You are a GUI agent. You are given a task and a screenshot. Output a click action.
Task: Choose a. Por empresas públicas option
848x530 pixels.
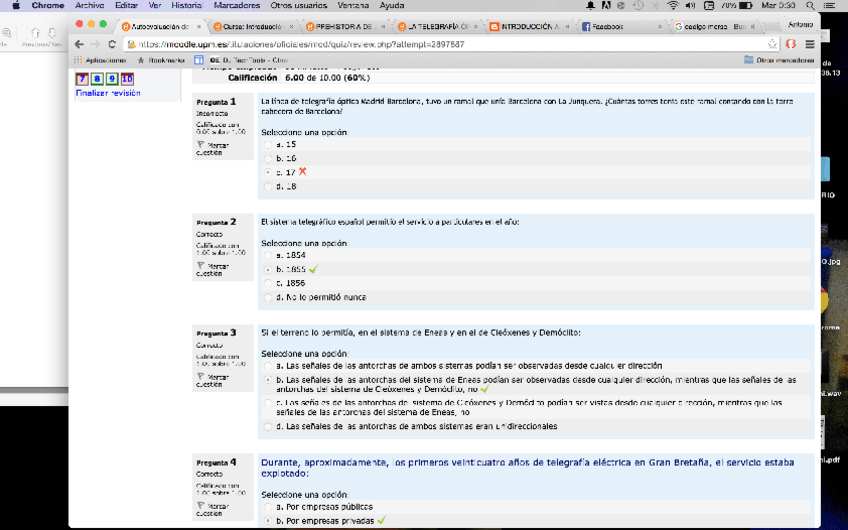coord(267,507)
